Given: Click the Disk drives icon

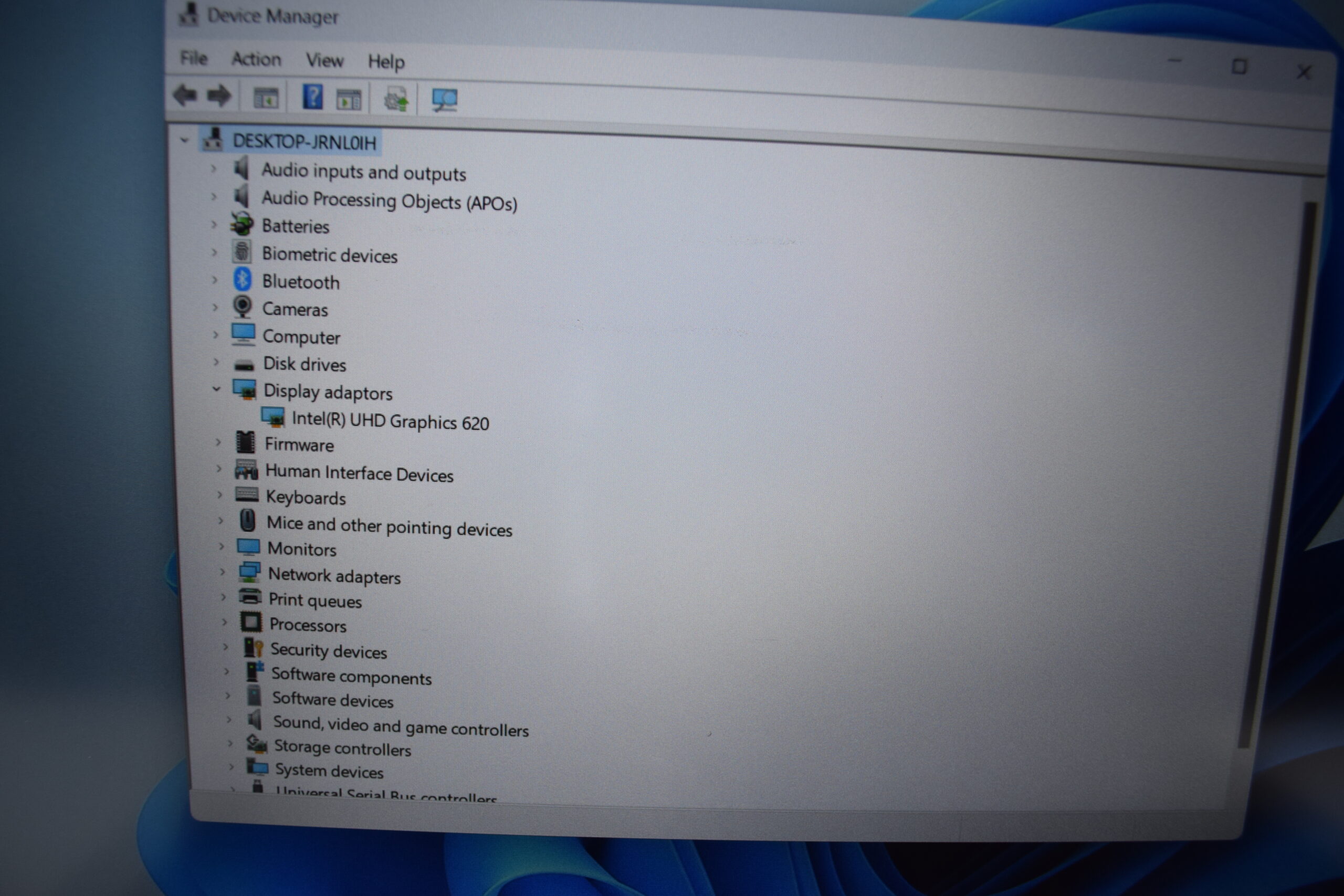Looking at the screenshot, I should coord(244,365).
